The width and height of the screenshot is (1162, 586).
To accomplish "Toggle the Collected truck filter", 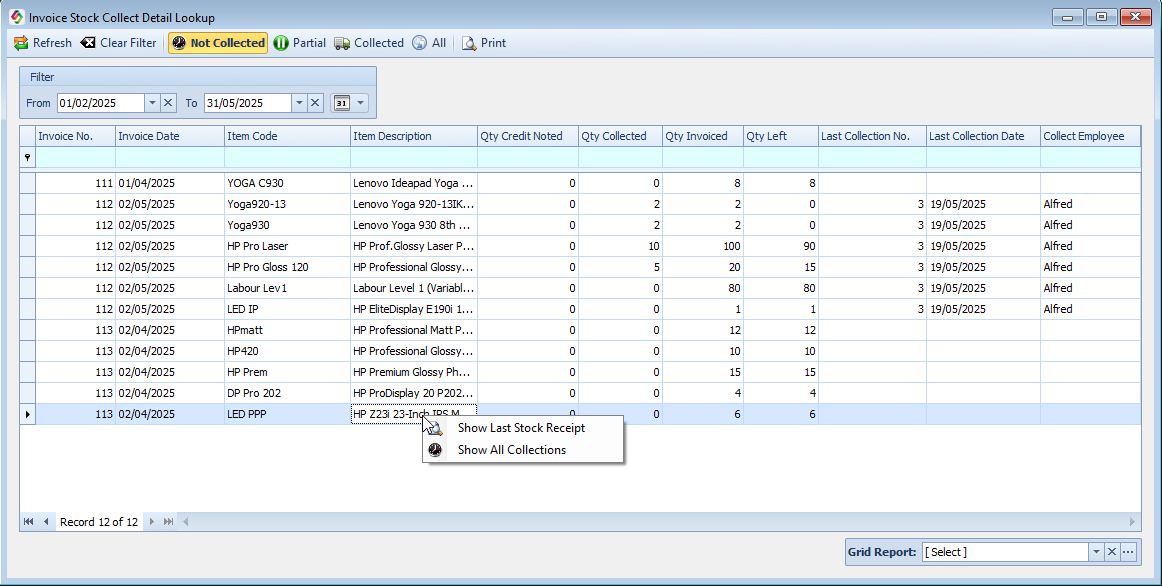I will coord(368,43).
